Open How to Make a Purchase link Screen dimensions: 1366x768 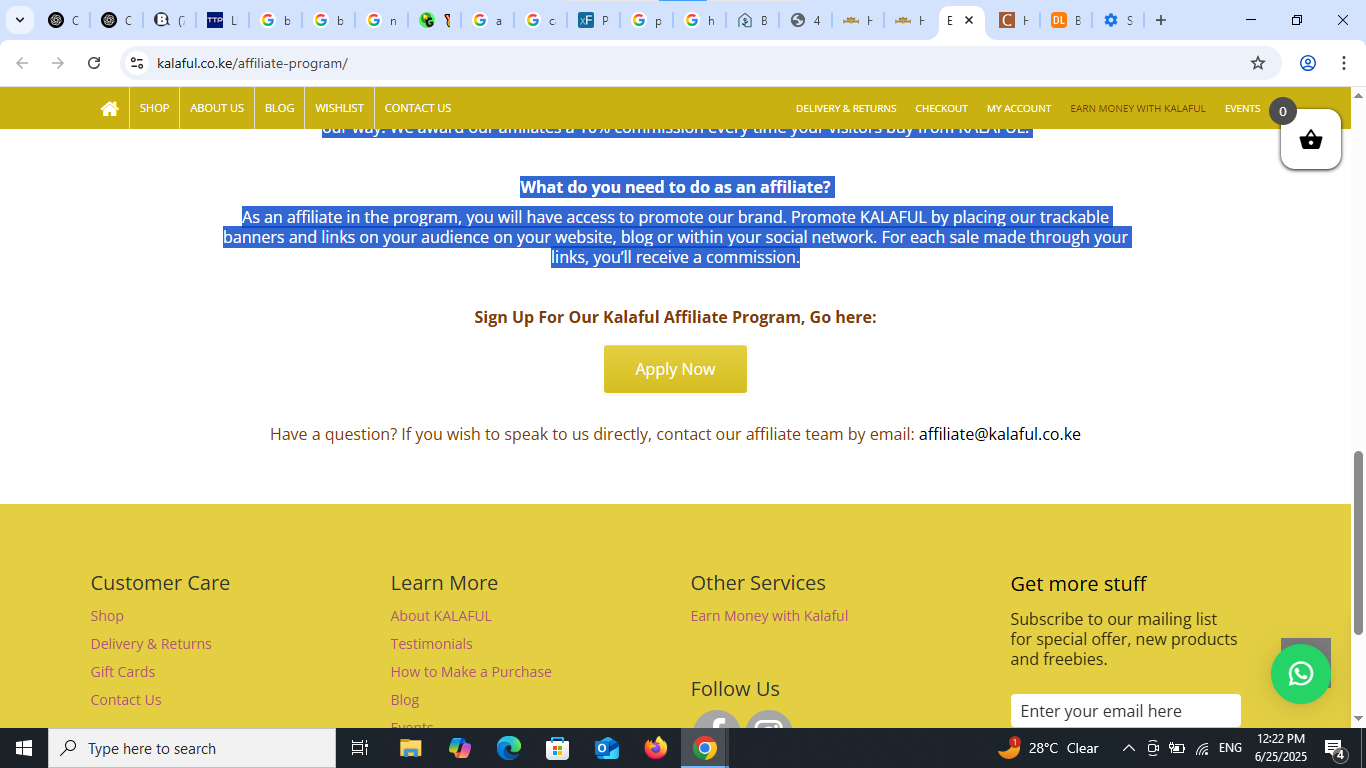(471, 672)
